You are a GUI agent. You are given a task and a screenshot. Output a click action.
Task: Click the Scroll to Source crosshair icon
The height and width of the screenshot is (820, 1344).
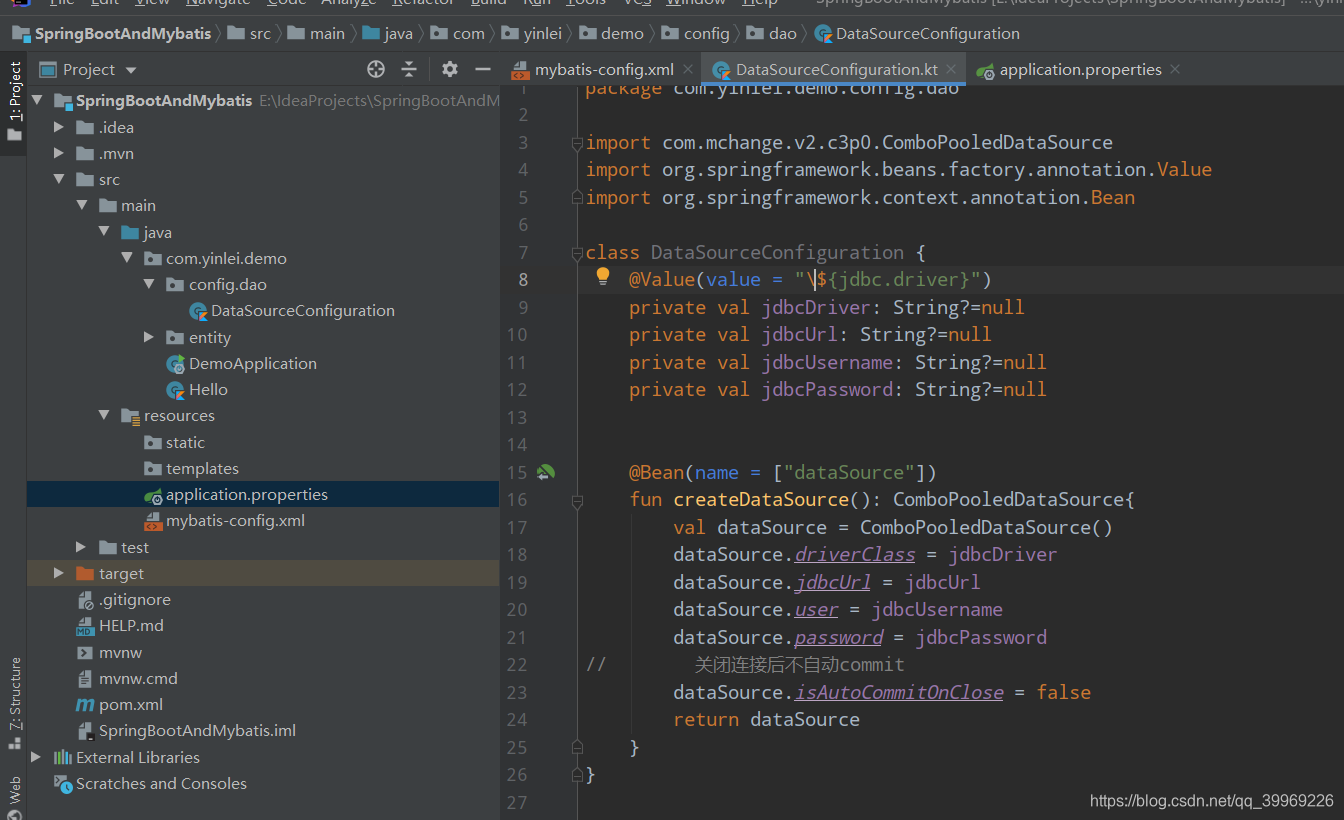pyautogui.click(x=375, y=69)
